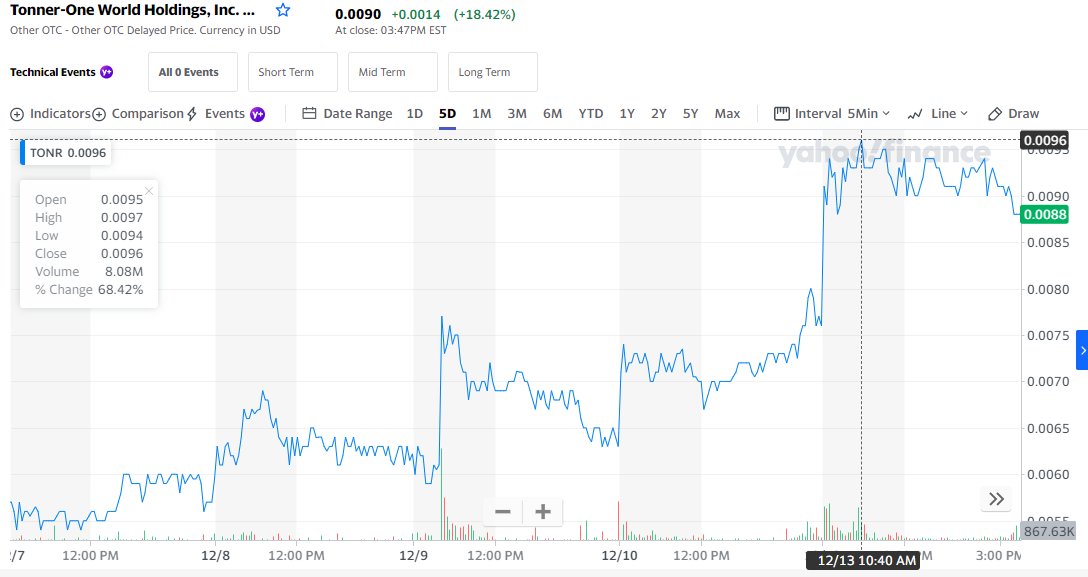Click the % Change 68.42% tooltip value
Screen dimensions: 1088x577
pos(121,290)
